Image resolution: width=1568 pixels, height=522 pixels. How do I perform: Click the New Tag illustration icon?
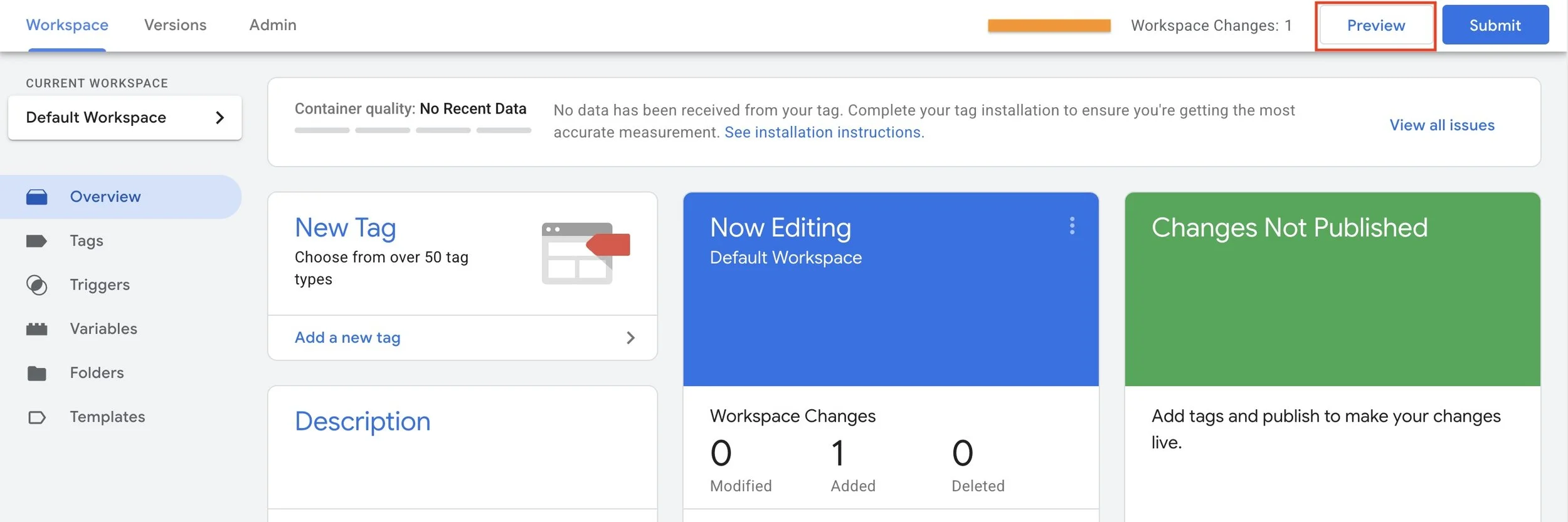click(x=586, y=253)
